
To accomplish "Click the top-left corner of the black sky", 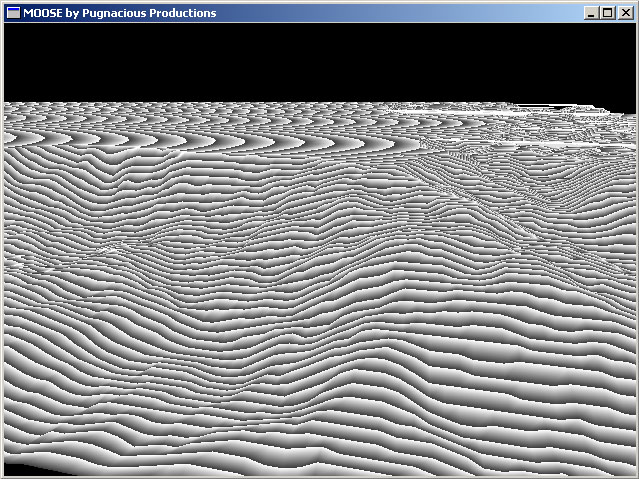I will tap(10, 28).
